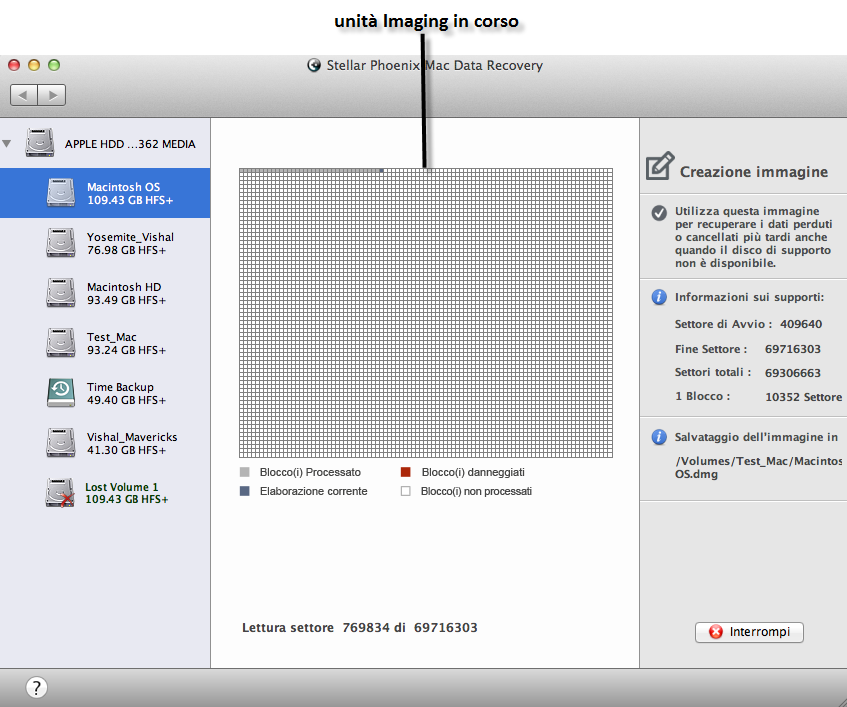847x707 pixels.
Task: Click the Settore di Avvio value 409640
Action: pyautogui.click(x=801, y=324)
